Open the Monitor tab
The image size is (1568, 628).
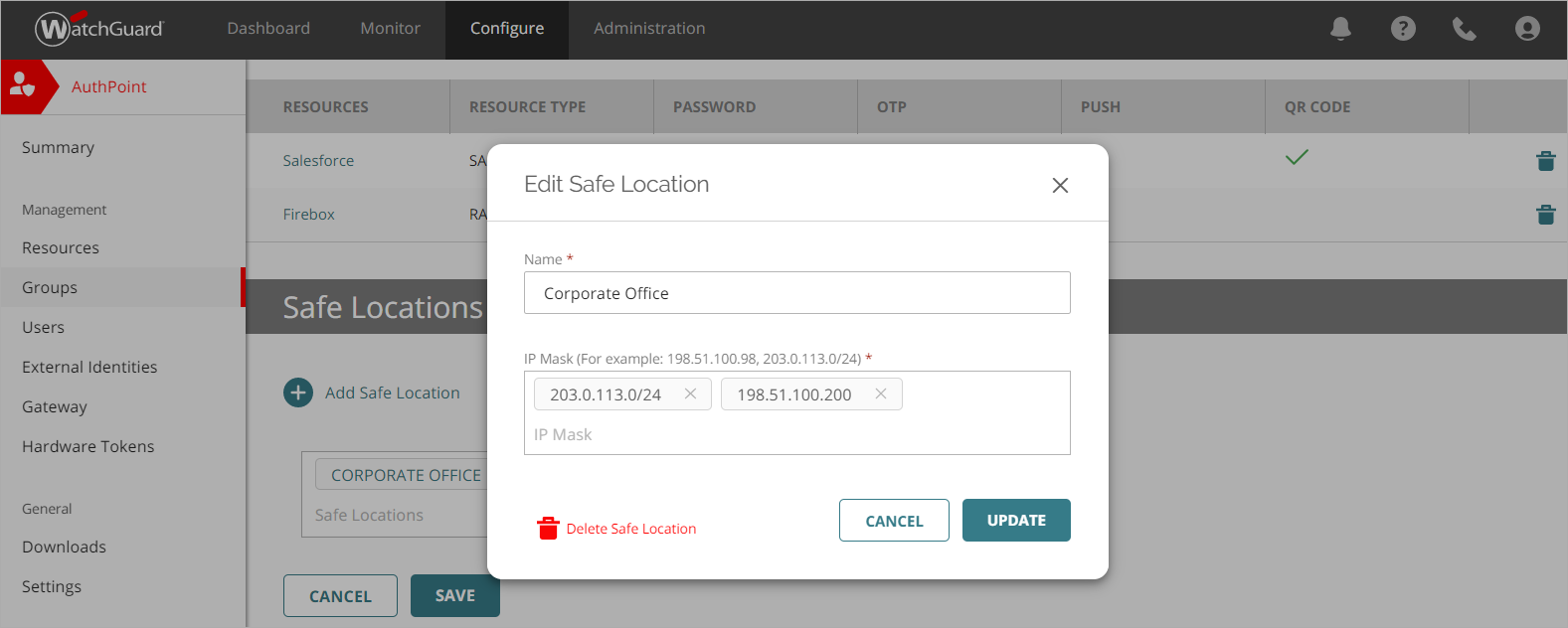390,29
